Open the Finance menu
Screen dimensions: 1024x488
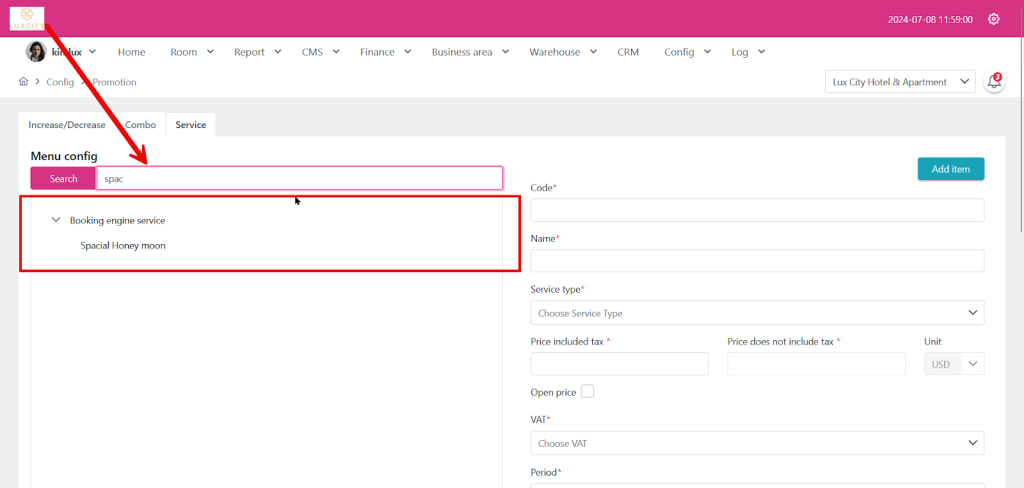384,52
